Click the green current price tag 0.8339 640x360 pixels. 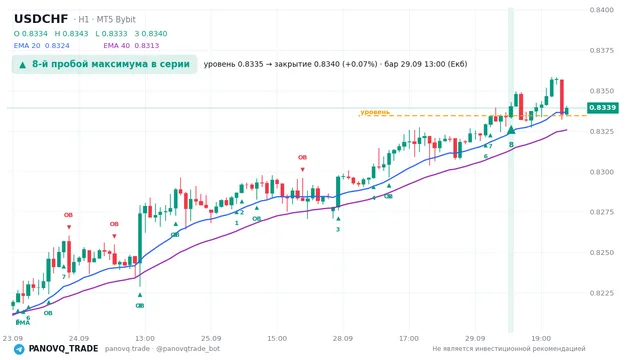click(x=602, y=108)
